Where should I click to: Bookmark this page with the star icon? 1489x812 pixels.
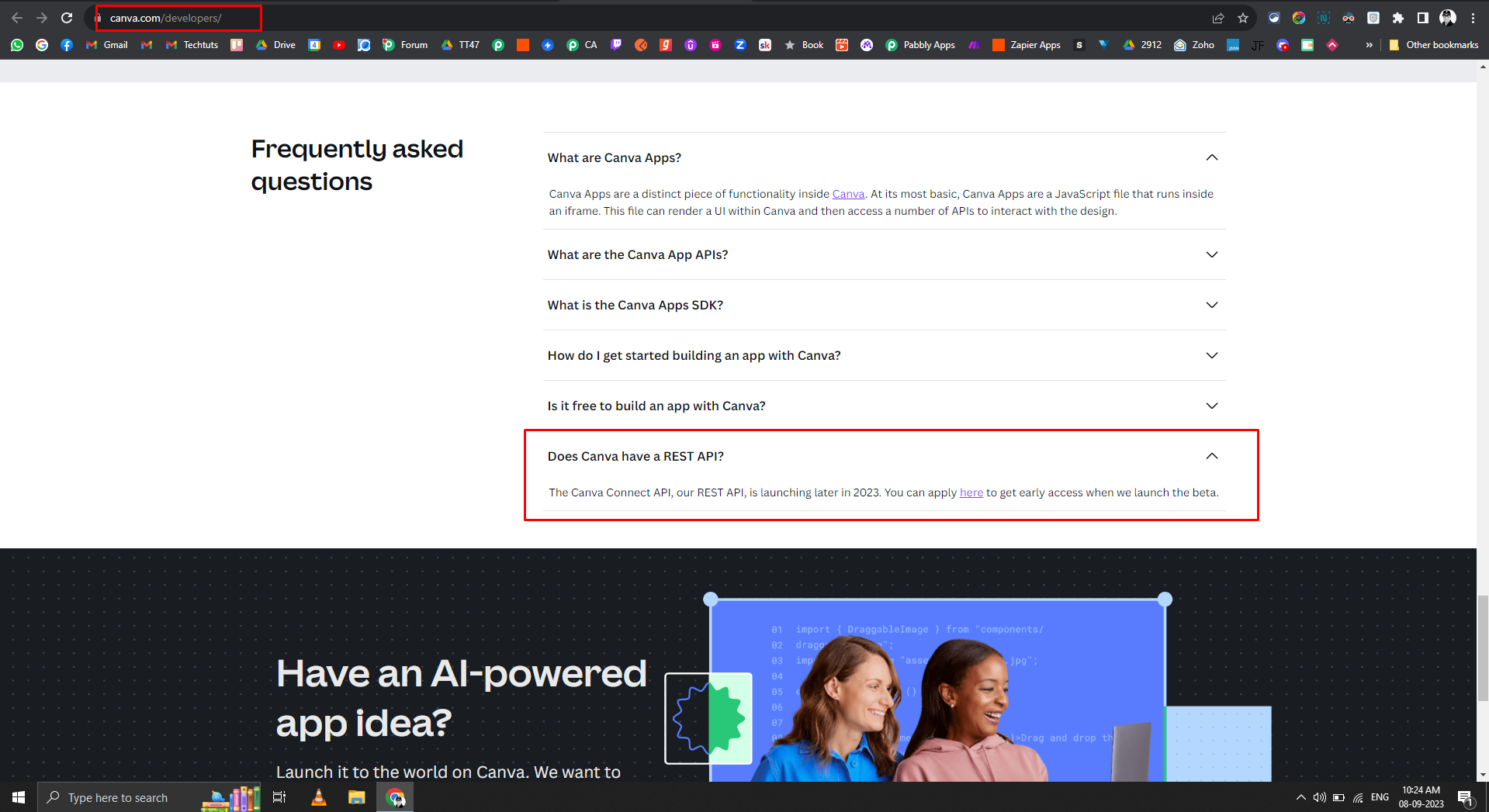(1243, 18)
